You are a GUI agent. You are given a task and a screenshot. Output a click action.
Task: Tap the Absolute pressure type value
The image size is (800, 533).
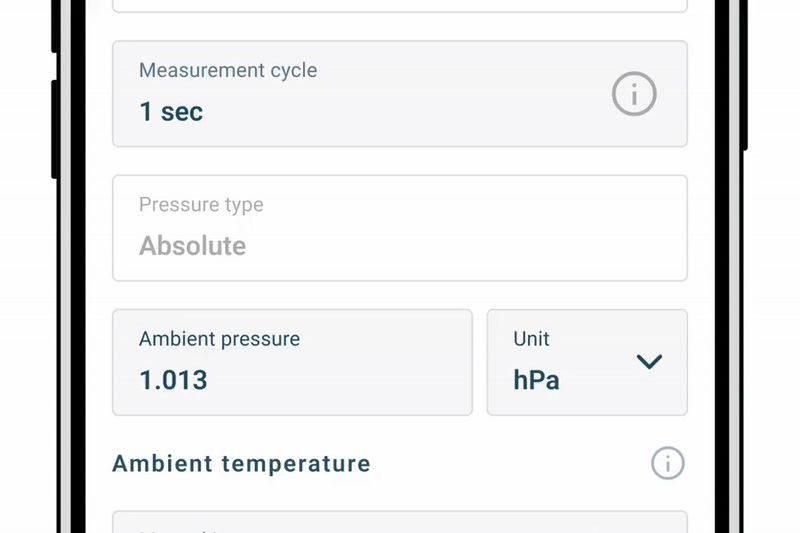pos(193,245)
